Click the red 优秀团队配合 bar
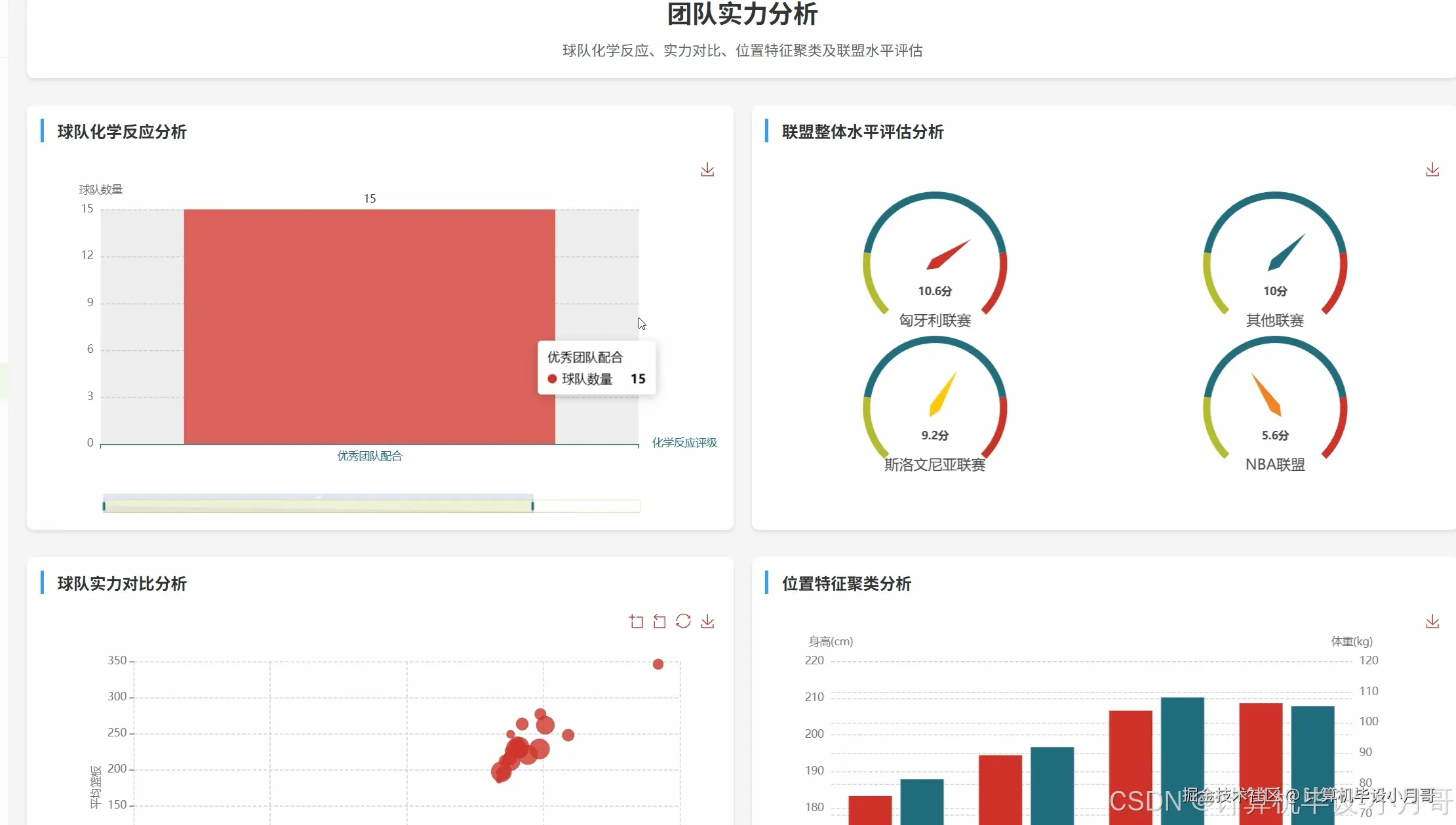The width and height of the screenshot is (1456, 825). pos(369,327)
